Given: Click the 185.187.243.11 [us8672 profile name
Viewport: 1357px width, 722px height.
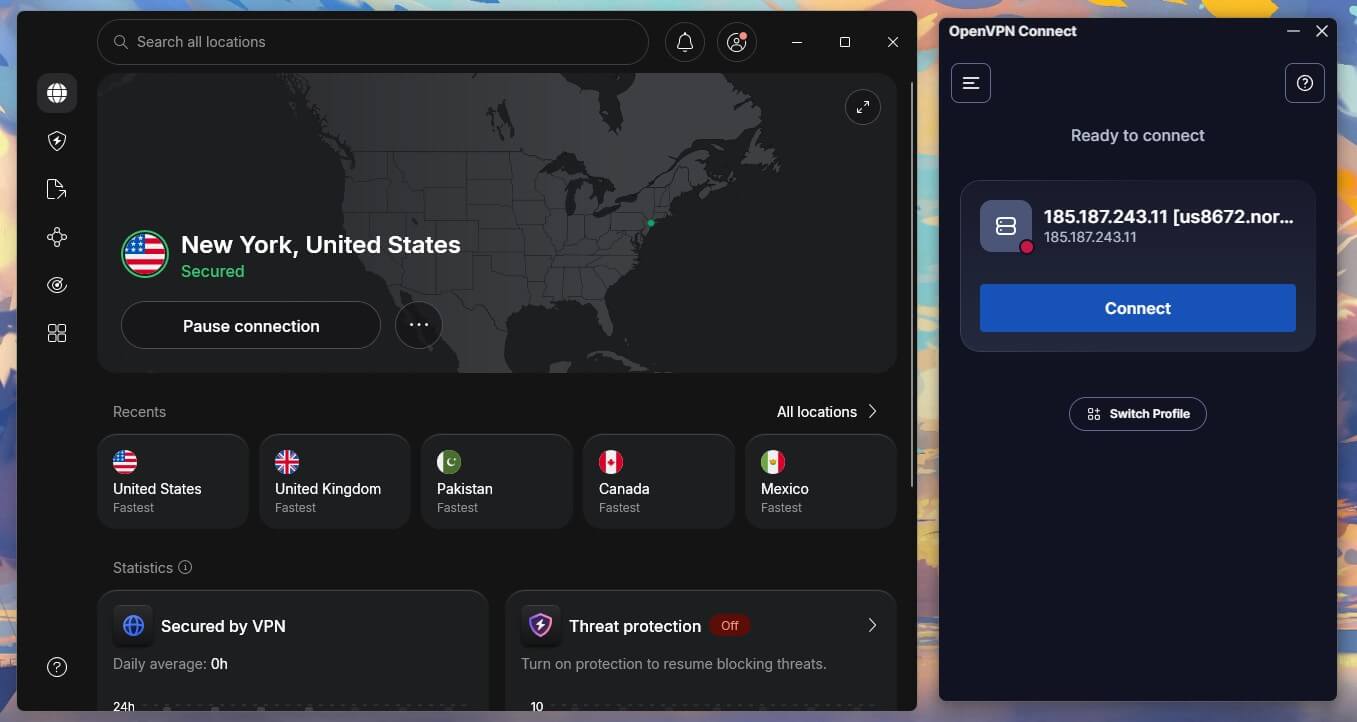Looking at the screenshot, I should click(x=1168, y=217).
